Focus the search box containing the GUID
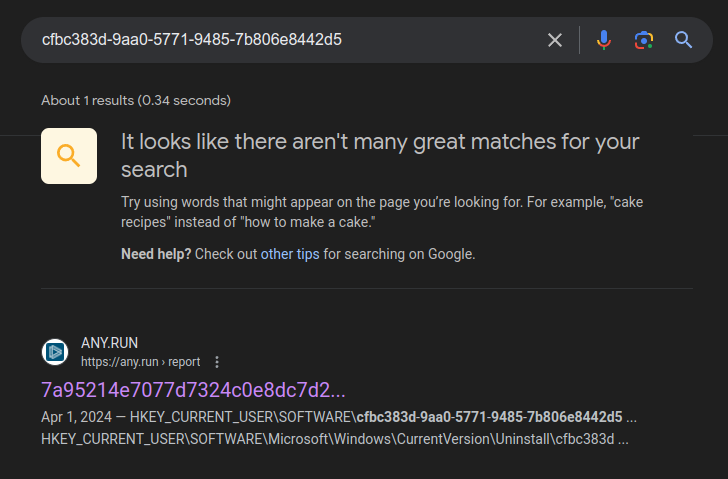 pos(280,40)
